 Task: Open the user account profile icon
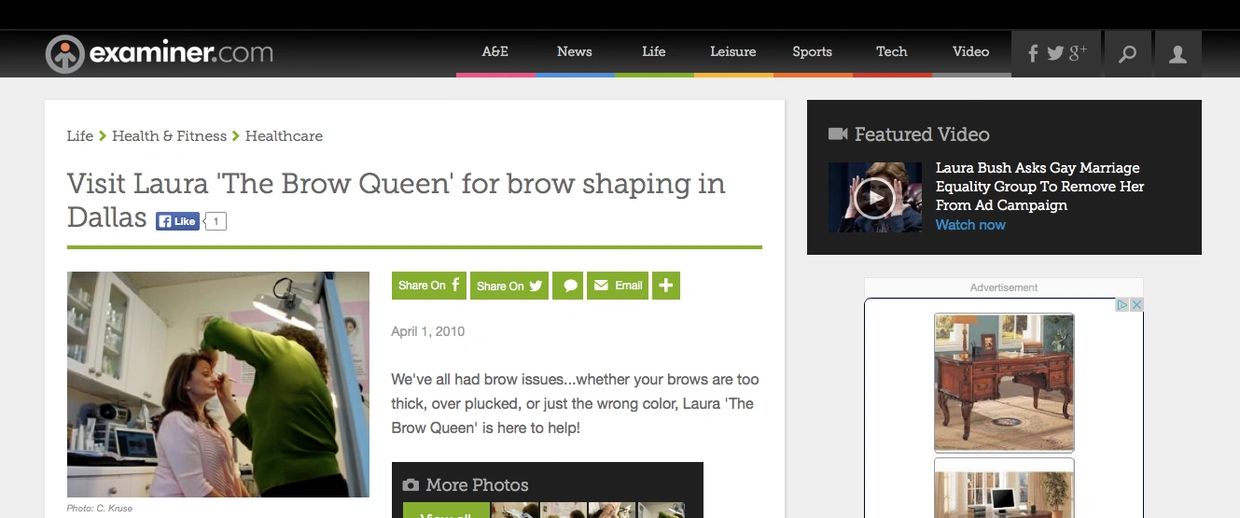tap(1178, 54)
